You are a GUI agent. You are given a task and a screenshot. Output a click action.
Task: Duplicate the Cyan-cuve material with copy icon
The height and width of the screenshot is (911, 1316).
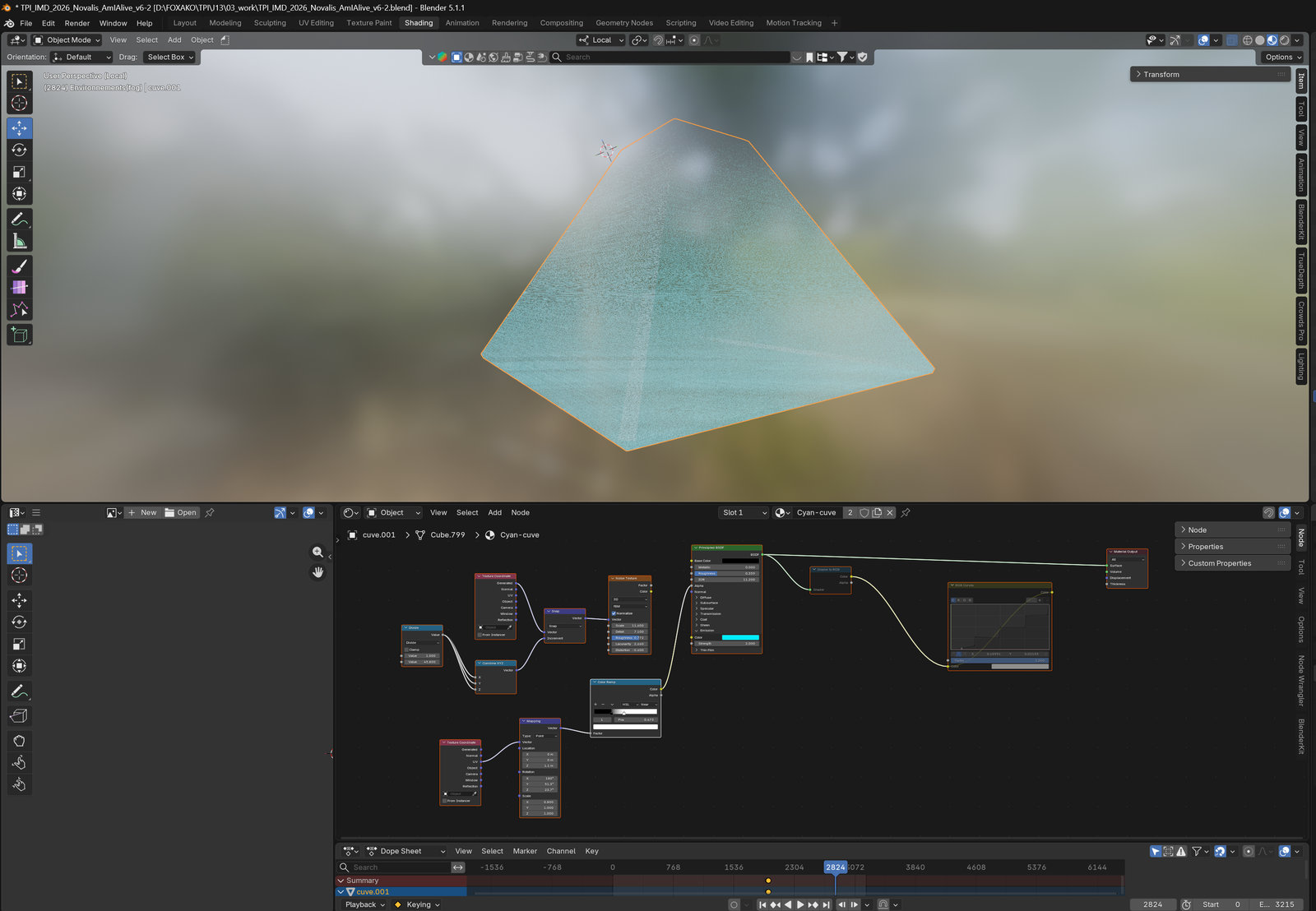click(877, 512)
